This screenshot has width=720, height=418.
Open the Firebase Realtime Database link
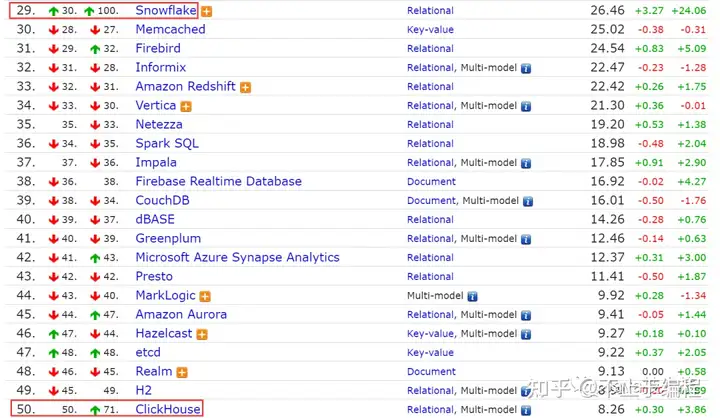(x=219, y=181)
